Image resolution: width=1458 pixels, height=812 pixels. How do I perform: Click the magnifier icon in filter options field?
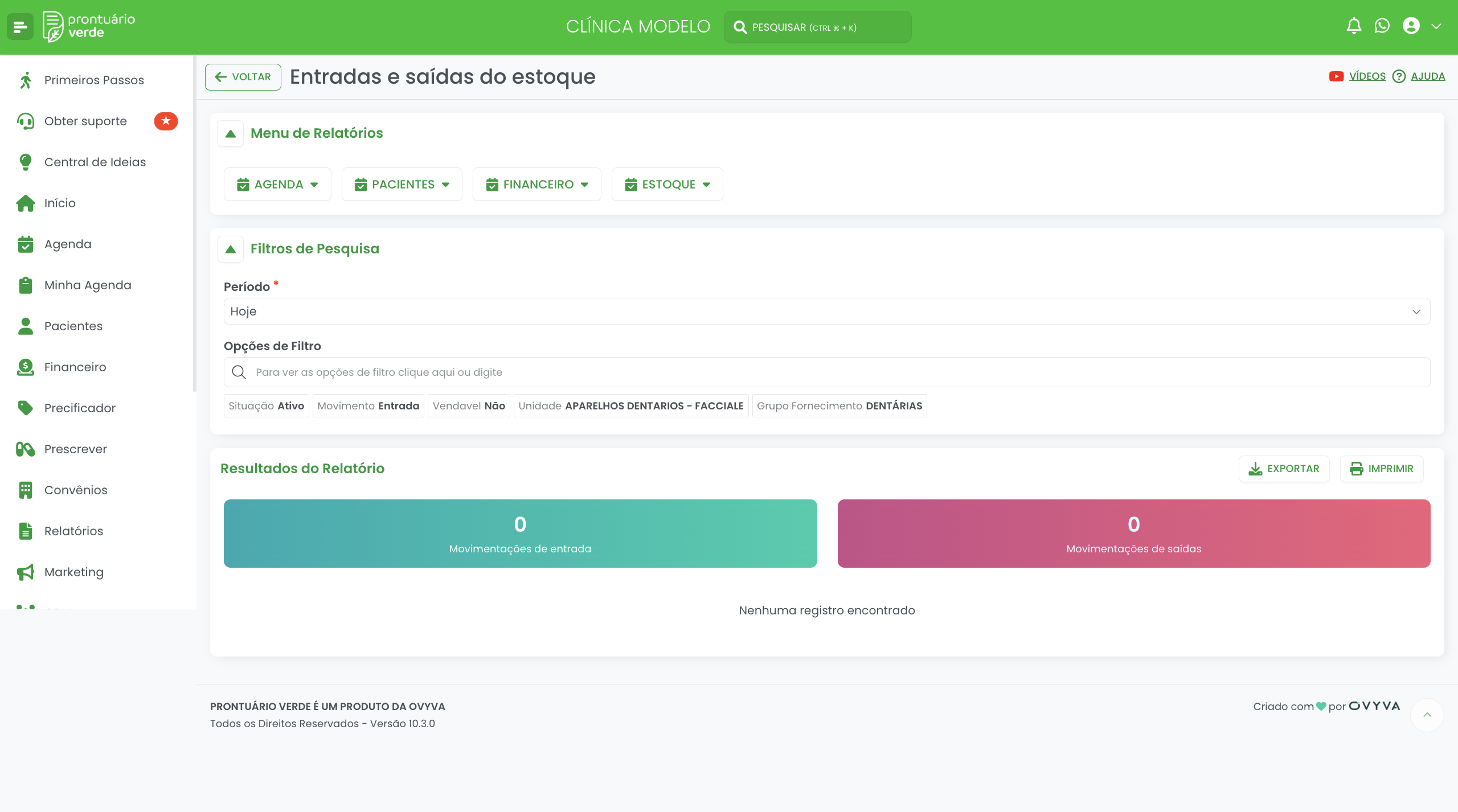tap(239, 372)
